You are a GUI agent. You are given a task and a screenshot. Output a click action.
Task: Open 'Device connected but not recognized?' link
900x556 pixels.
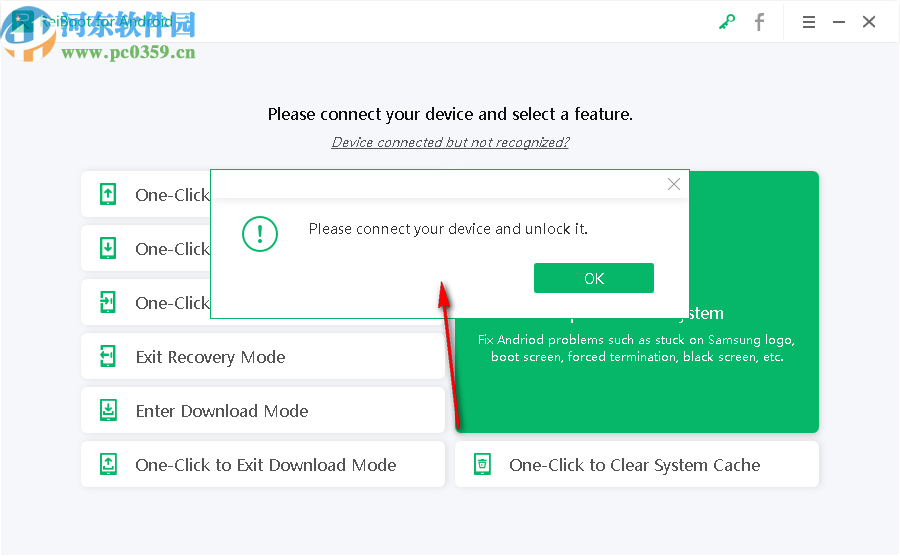pyautogui.click(x=450, y=142)
